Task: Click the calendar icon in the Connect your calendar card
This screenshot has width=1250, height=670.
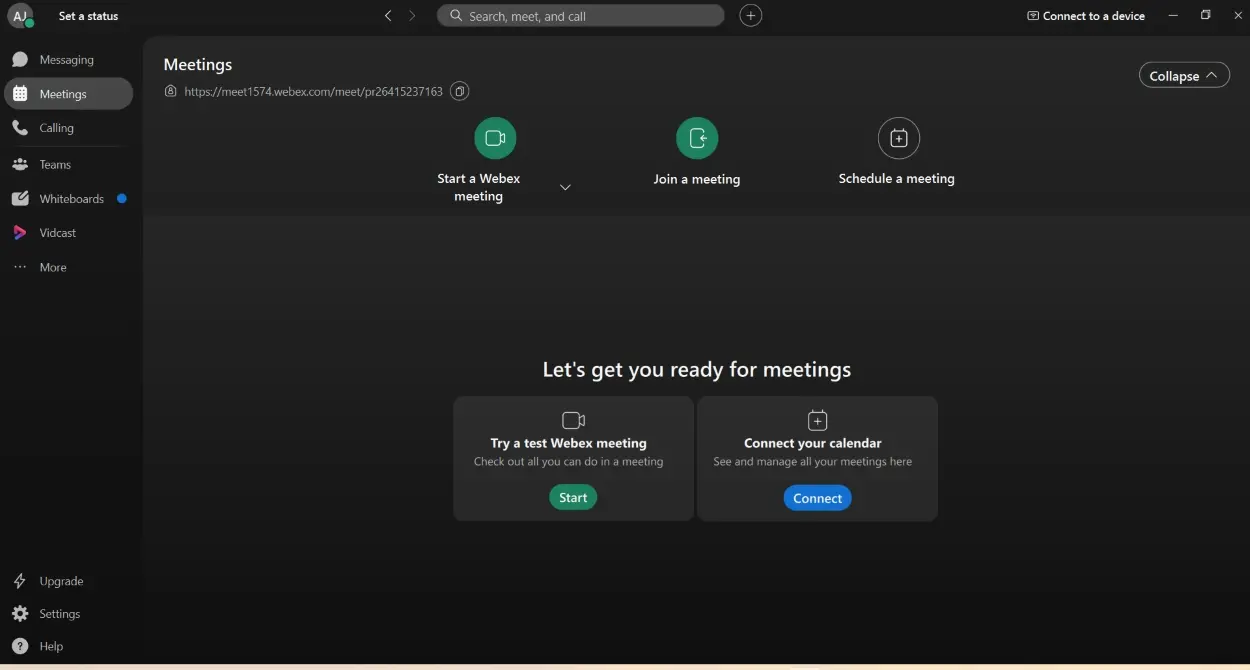Action: (x=817, y=420)
